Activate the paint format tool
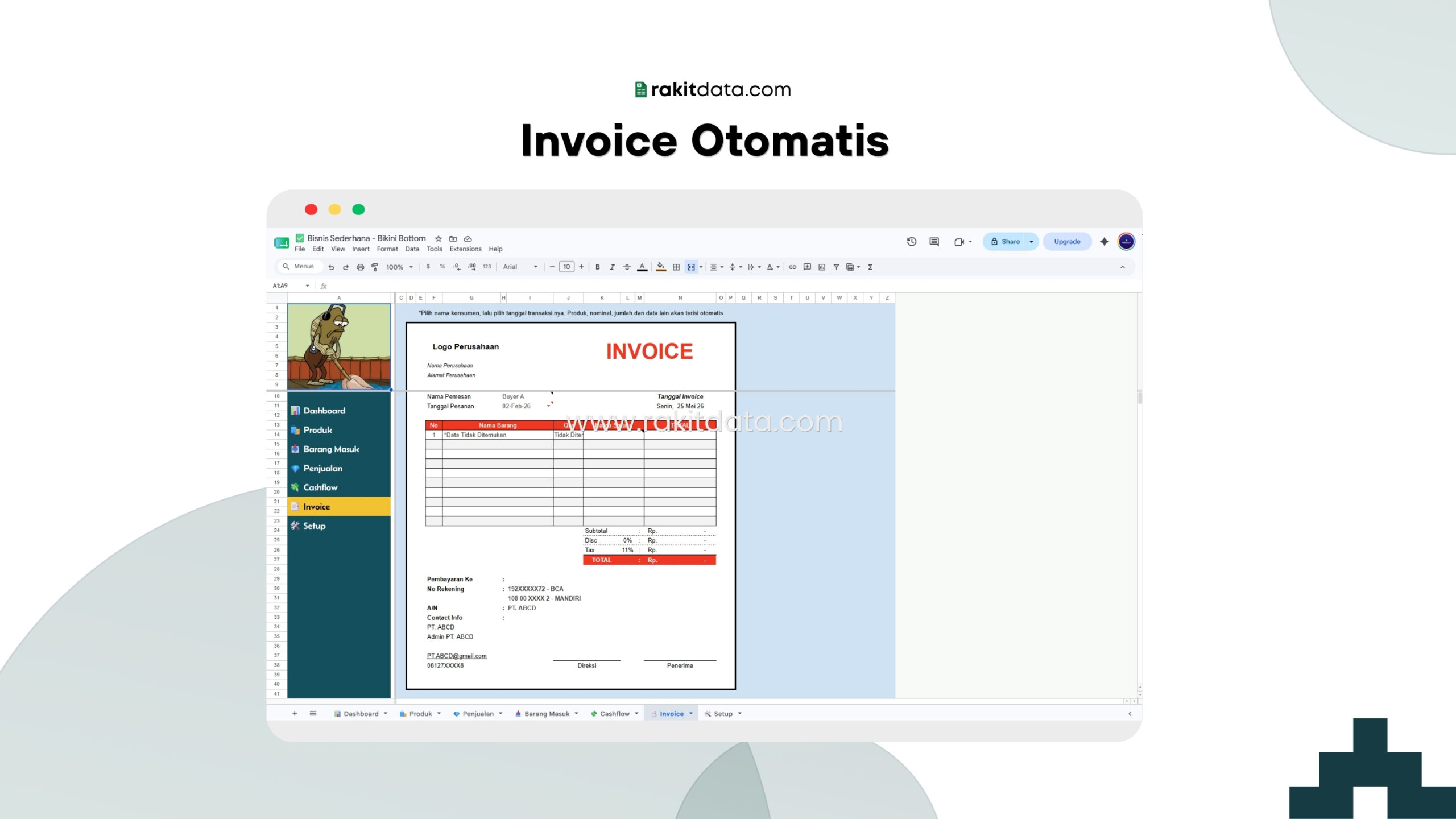This screenshot has width=1456, height=819. click(x=375, y=267)
